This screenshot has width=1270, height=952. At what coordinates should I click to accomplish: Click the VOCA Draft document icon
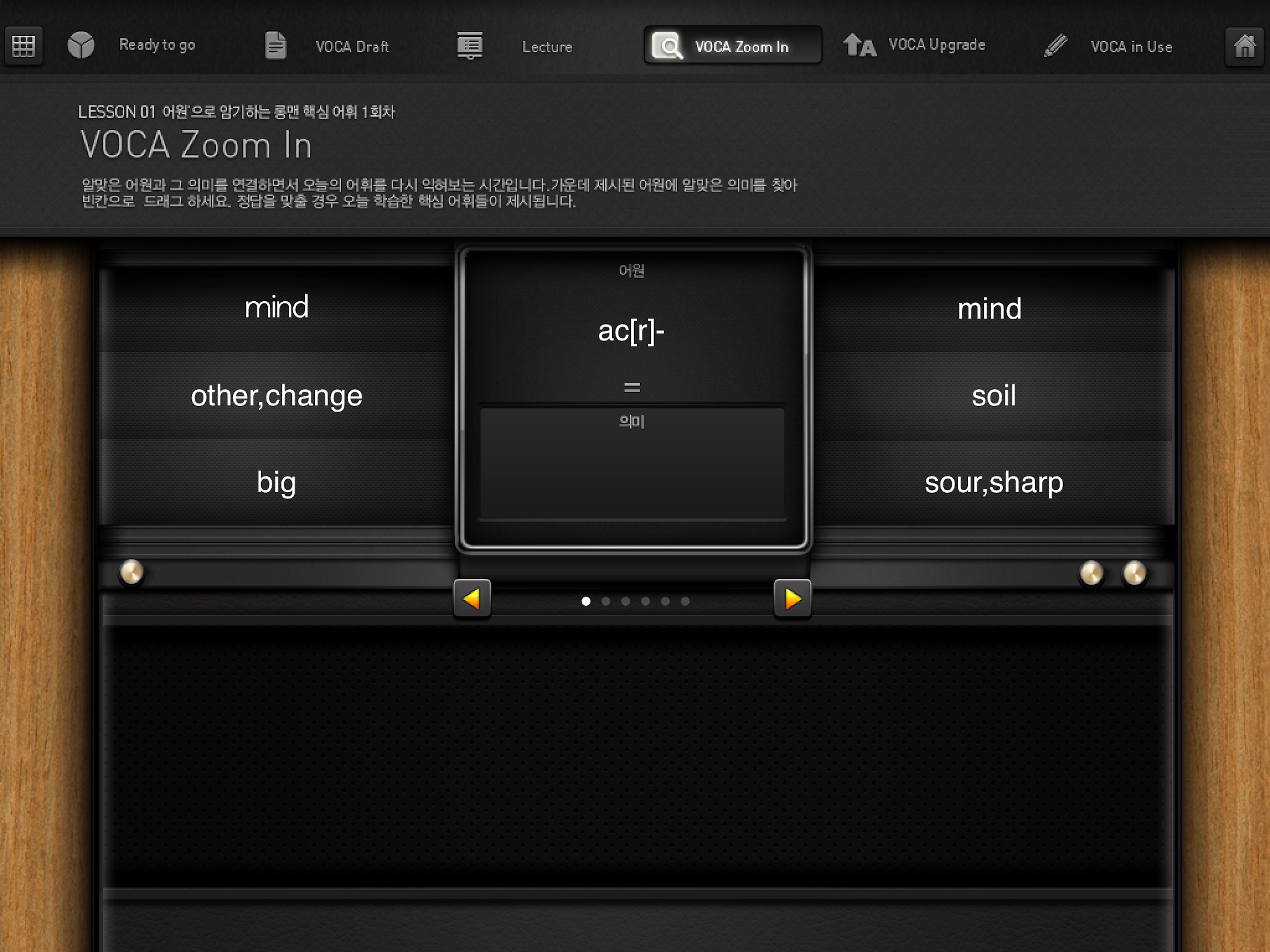[276, 46]
